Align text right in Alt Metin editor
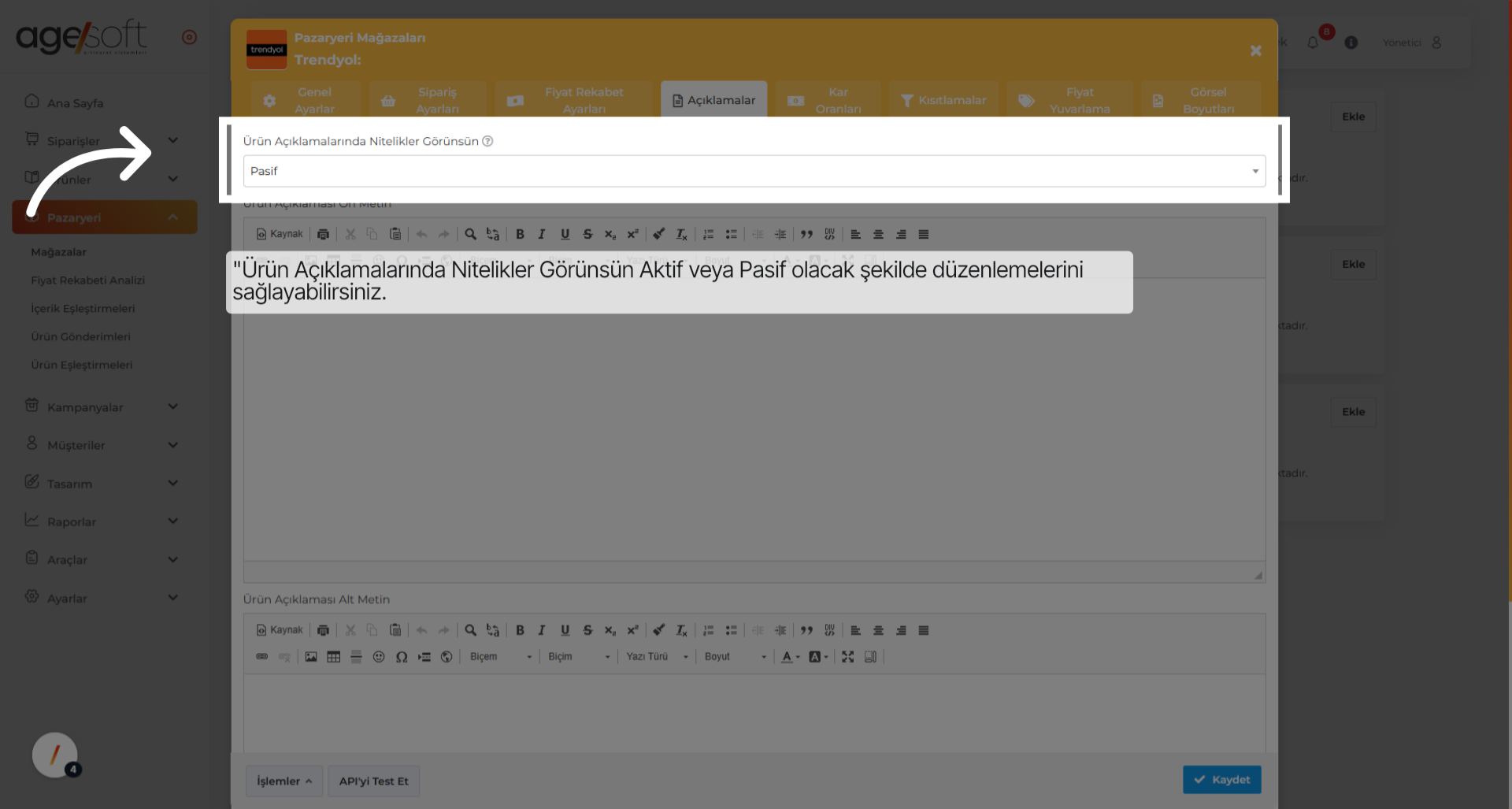The width and height of the screenshot is (1512, 809). point(901,630)
